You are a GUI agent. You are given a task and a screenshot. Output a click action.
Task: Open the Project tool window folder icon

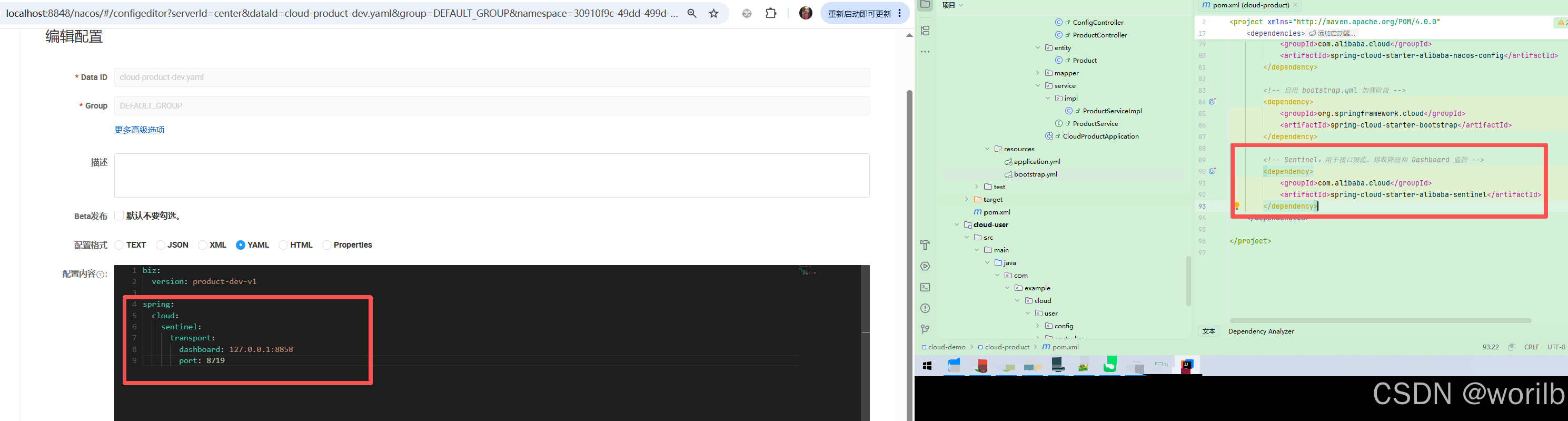pyautogui.click(x=925, y=5)
